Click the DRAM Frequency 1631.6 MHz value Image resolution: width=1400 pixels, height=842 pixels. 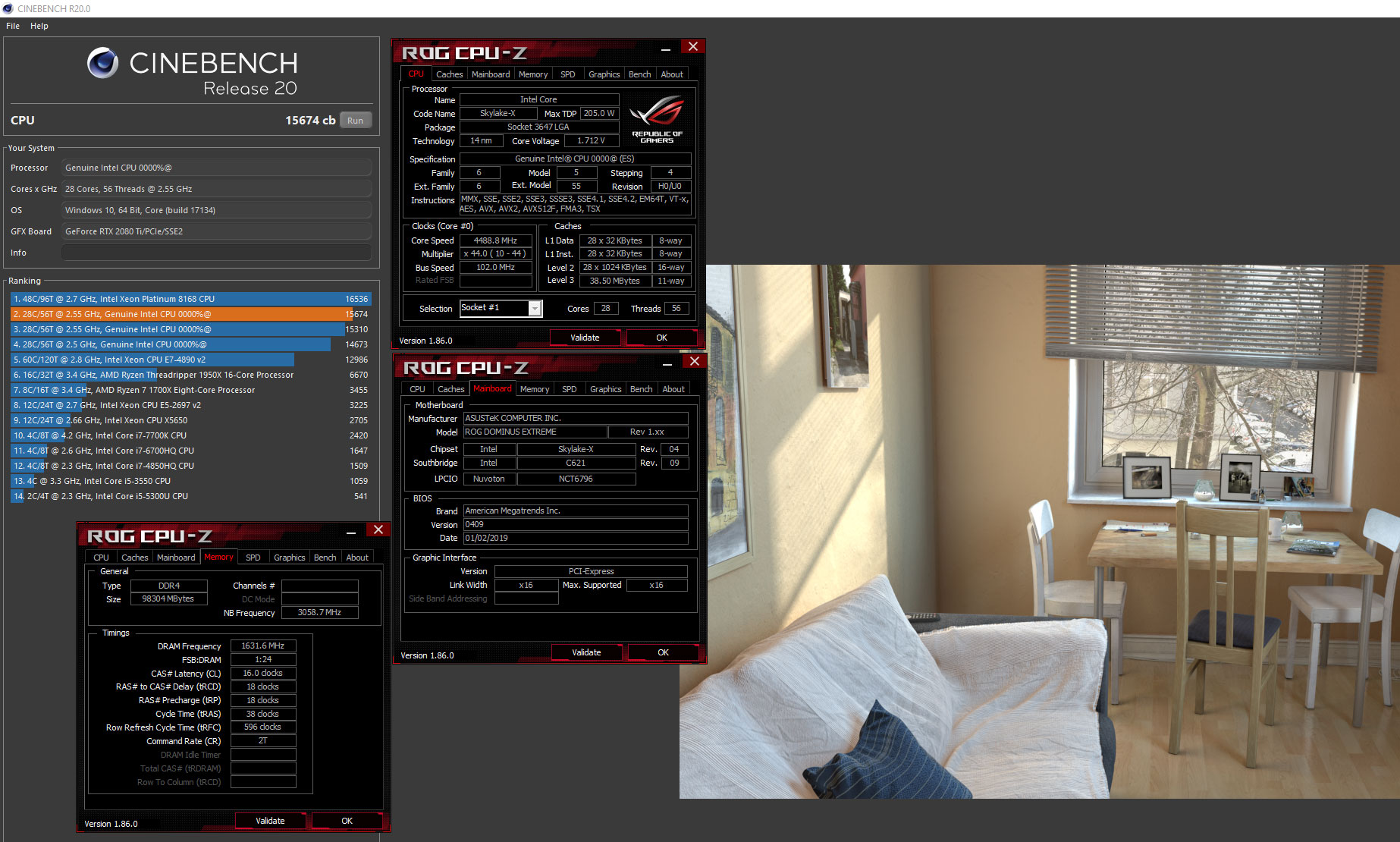pyautogui.click(x=263, y=646)
